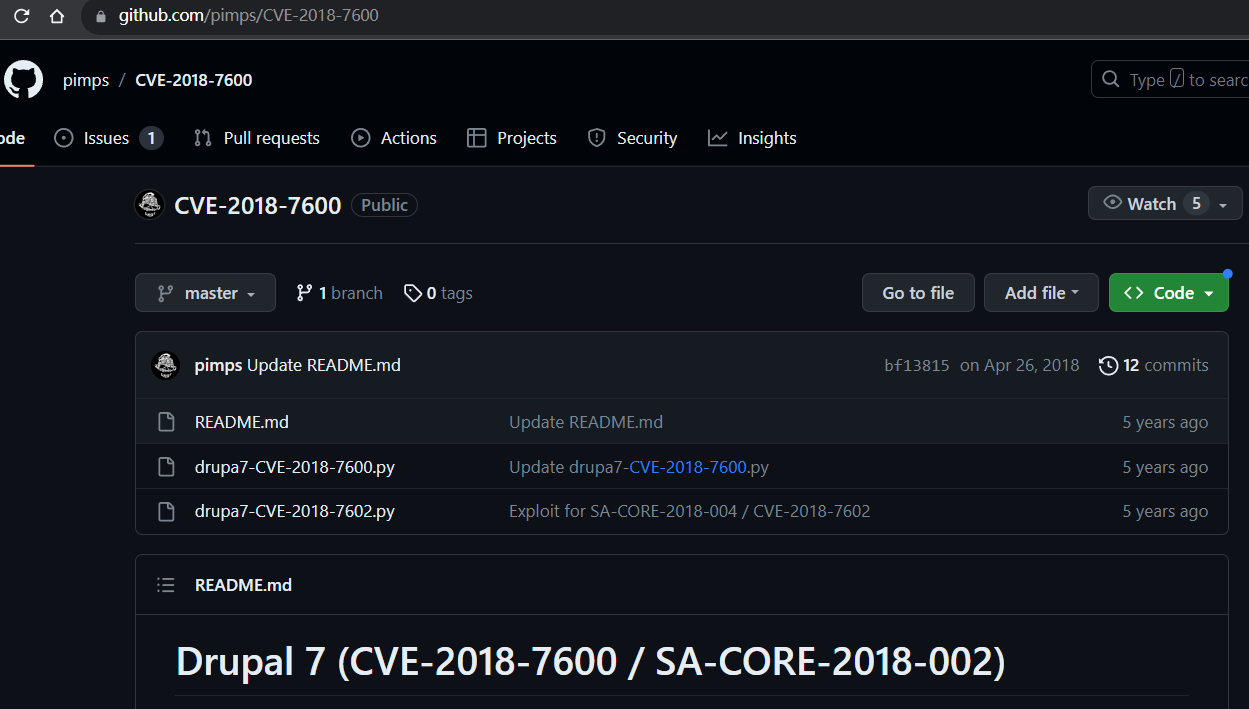
Task: Click the Drupal 7 README heading
Action: (590, 661)
